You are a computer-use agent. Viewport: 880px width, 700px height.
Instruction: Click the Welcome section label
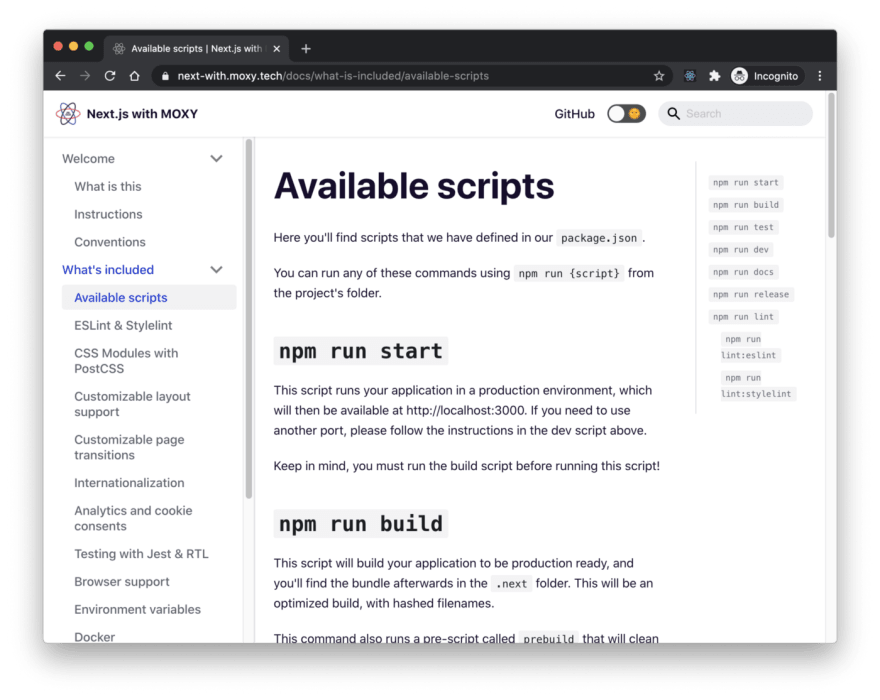pos(88,159)
